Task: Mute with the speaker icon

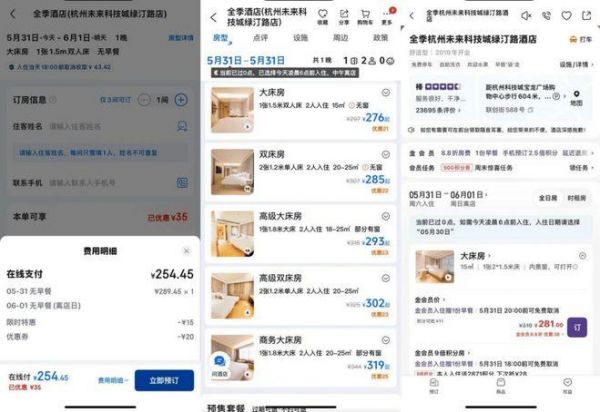Action: click(x=526, y=16)
